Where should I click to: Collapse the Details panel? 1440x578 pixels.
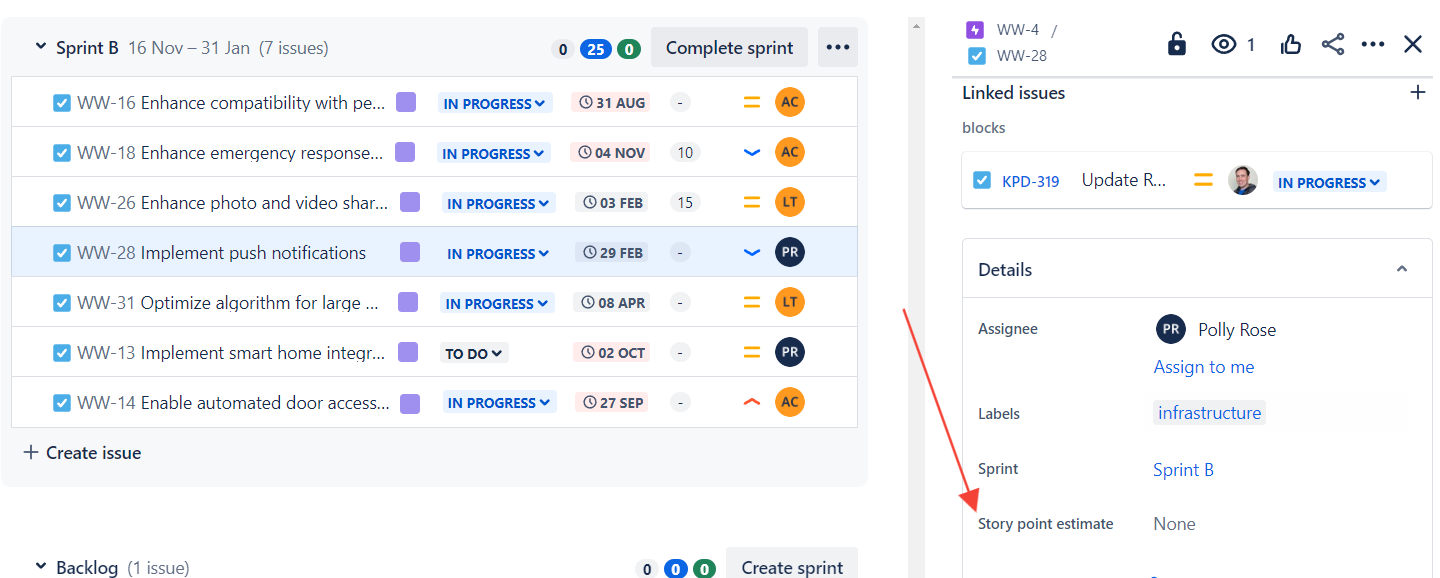1402,269
